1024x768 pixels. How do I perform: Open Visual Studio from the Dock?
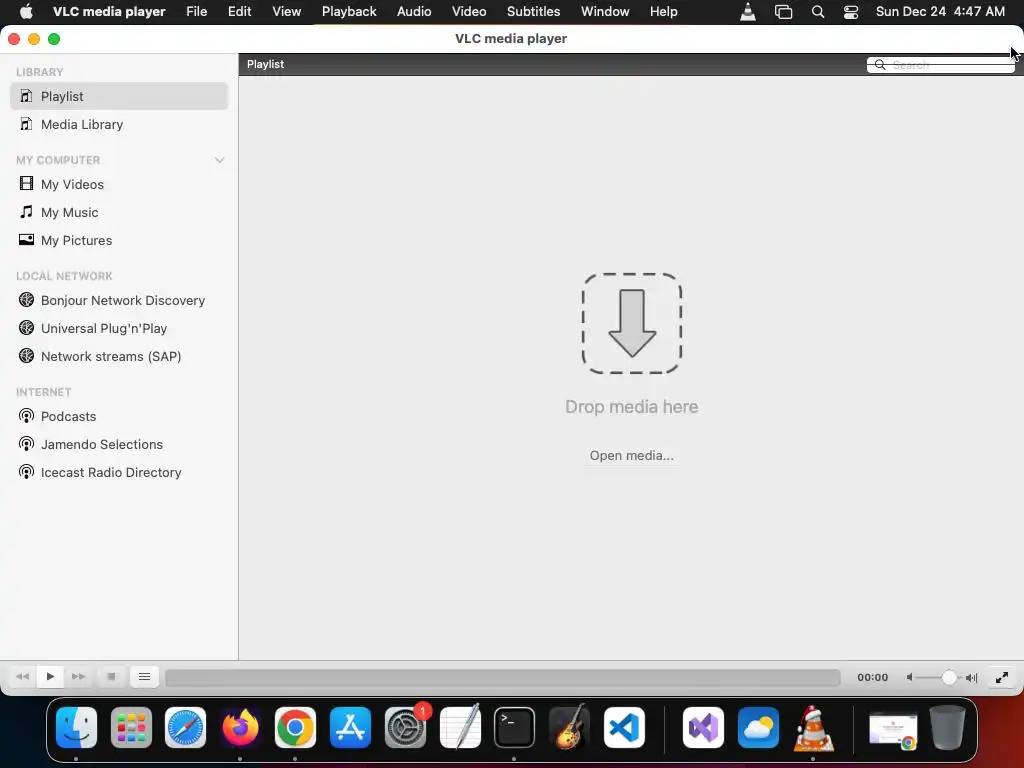click(x=703, y=728)
